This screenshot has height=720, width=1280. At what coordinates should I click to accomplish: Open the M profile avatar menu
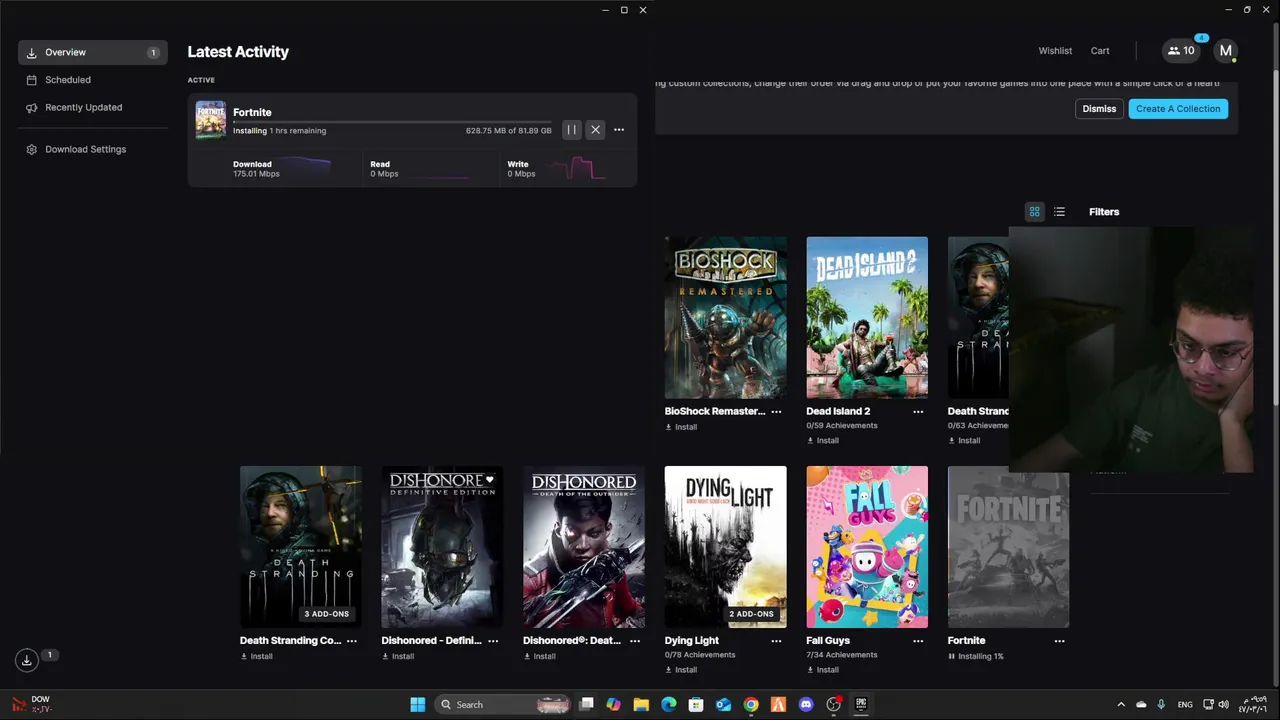1226,51
